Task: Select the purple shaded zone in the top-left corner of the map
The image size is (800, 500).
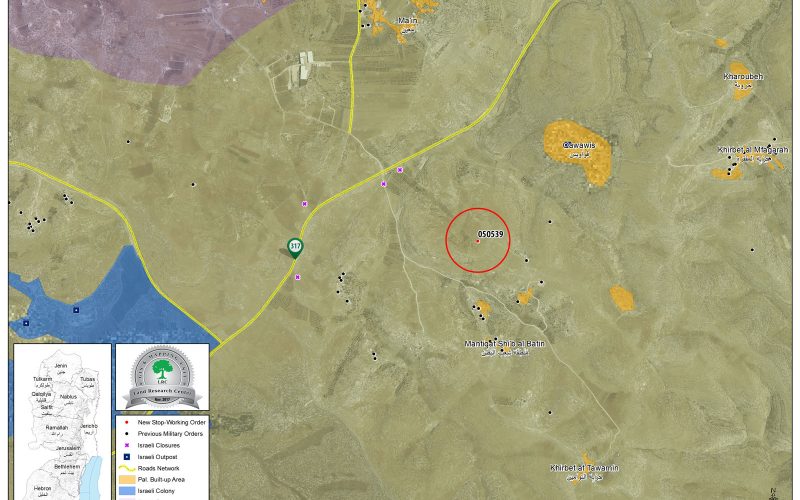Action: point(128,36)
